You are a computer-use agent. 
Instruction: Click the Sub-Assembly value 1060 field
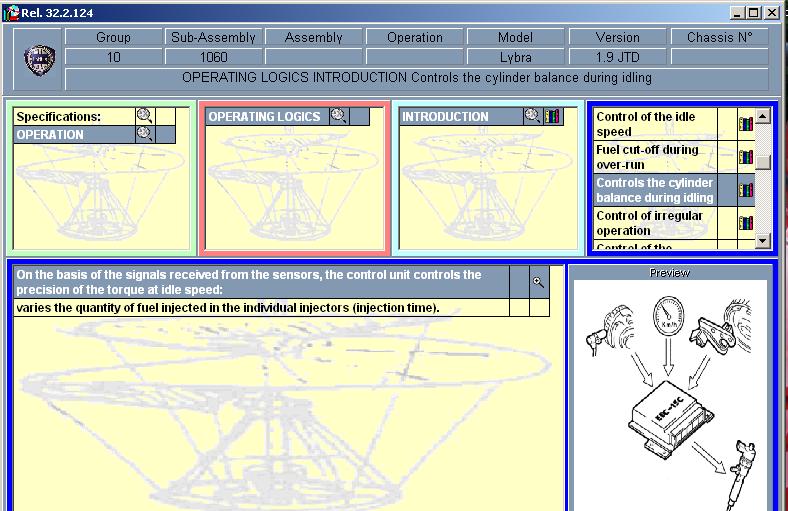click(x=213, y=57)
